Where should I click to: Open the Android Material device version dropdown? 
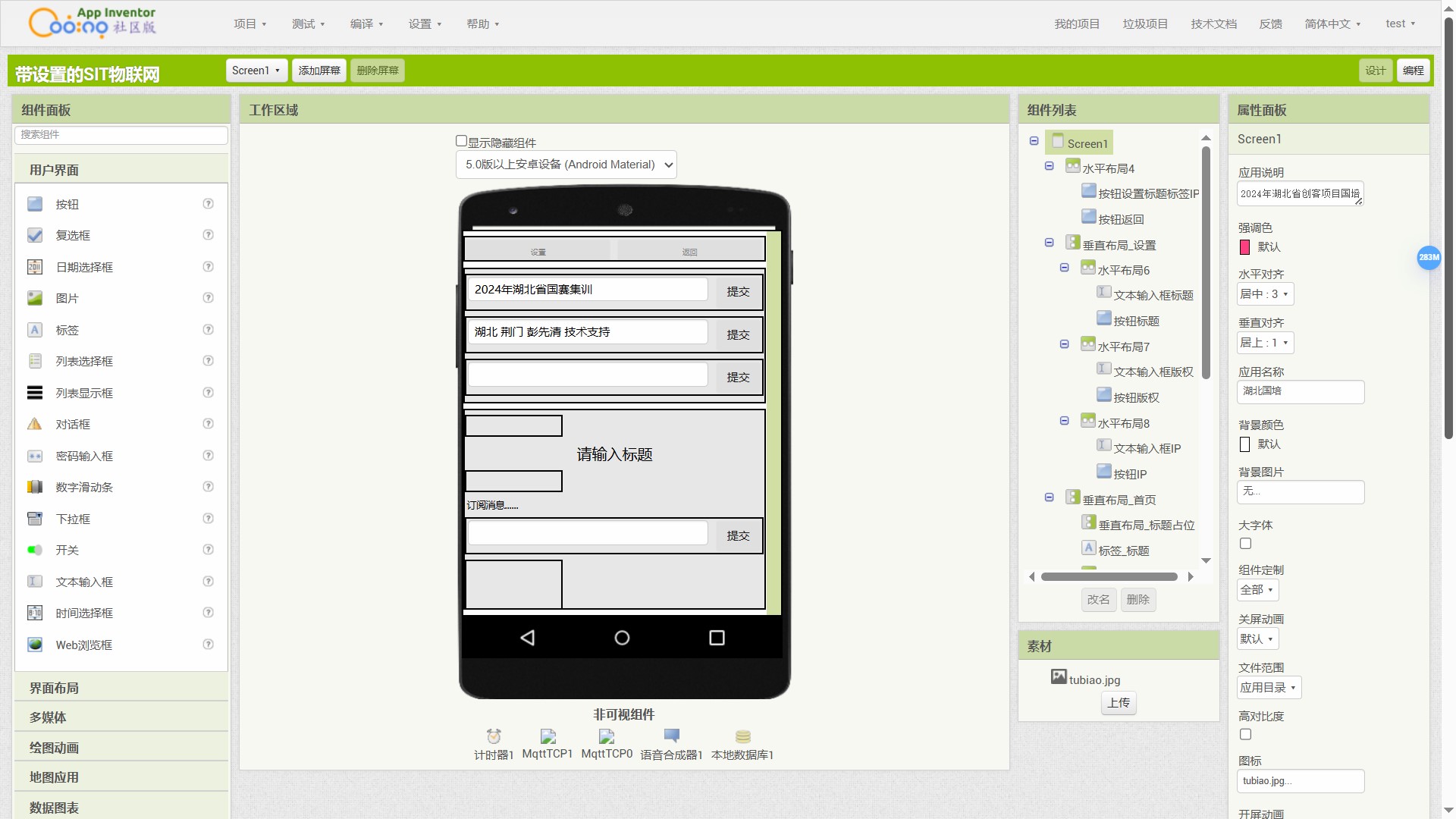click(x=566, y=165)
